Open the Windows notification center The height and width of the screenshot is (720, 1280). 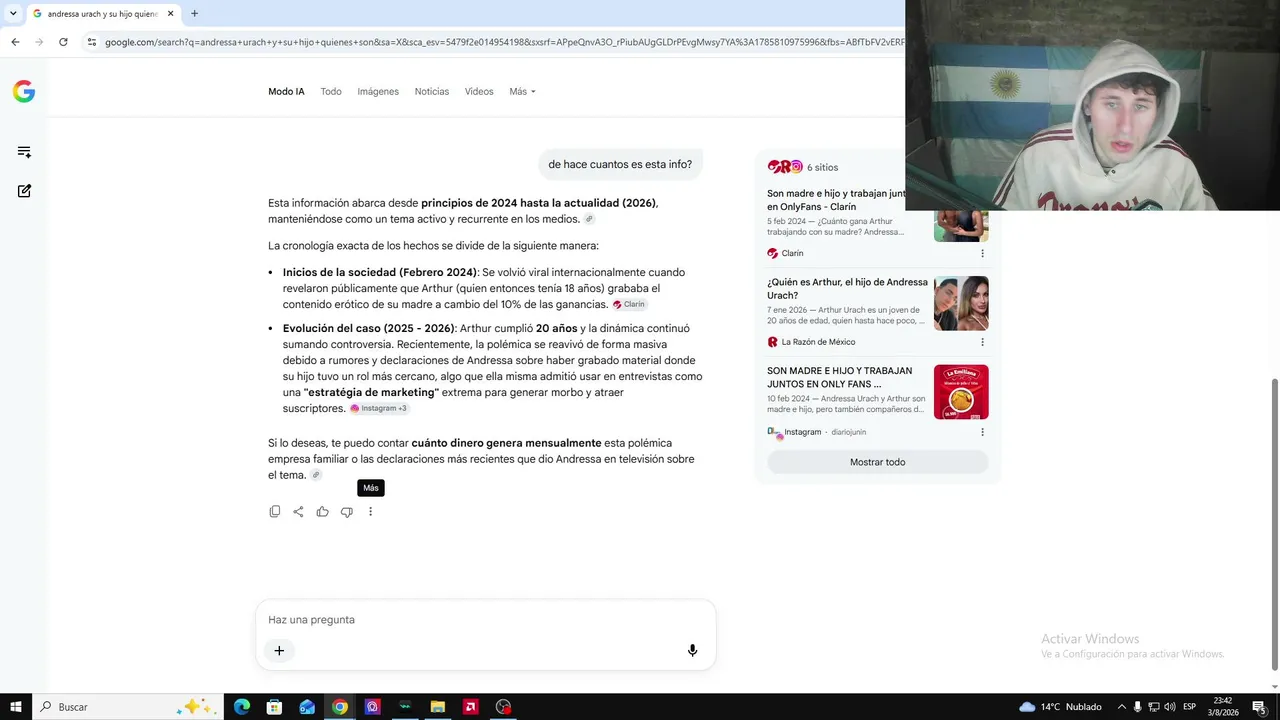pyautogui.click(x=1259, y=707)
